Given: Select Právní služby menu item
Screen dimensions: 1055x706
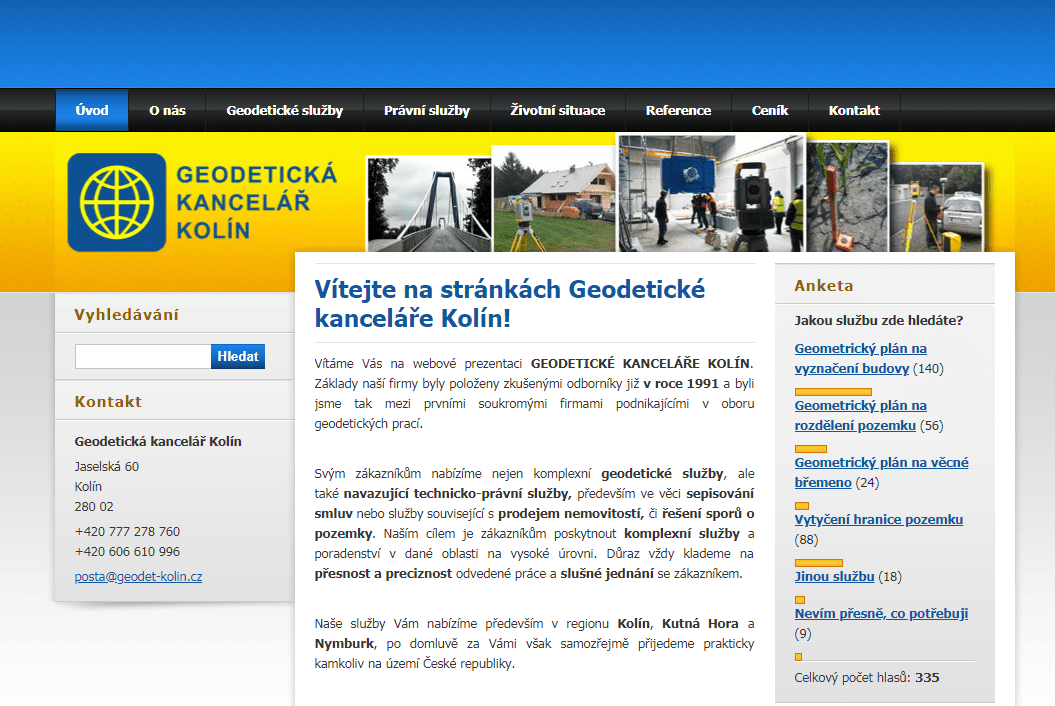Looking at the screenshot, I should (427, 110).
